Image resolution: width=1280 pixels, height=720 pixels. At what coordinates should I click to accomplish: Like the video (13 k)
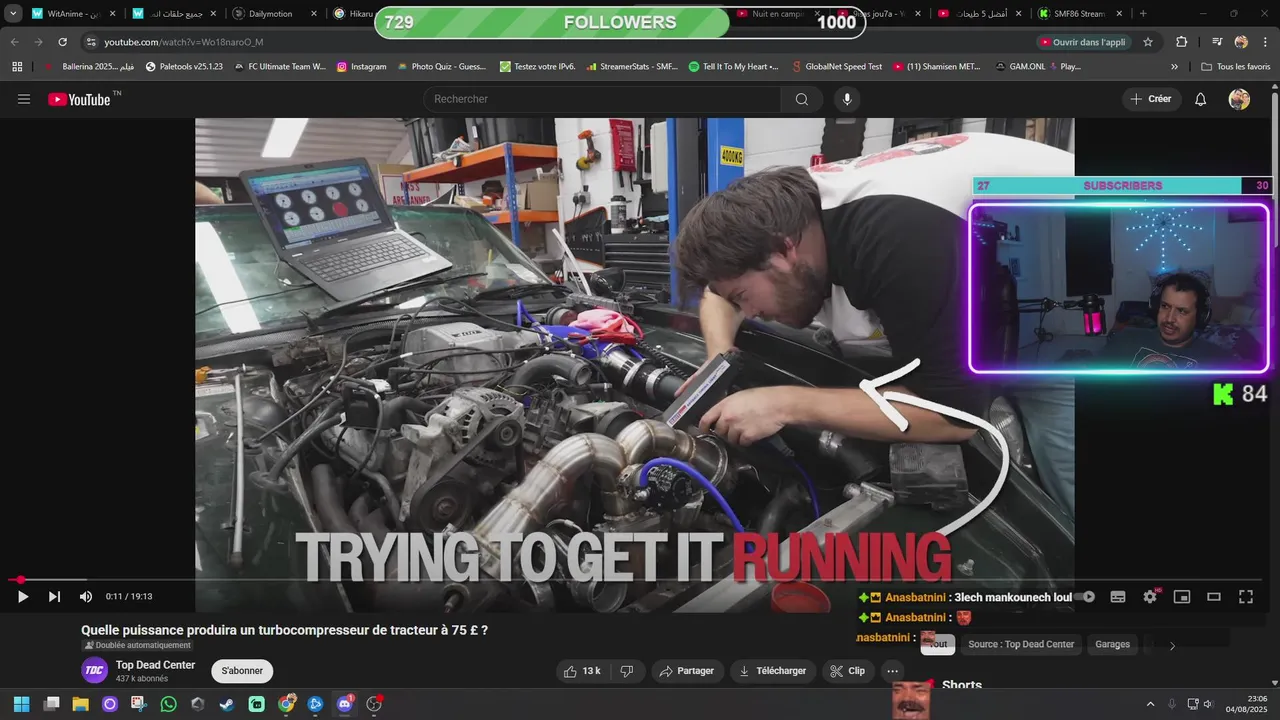coord(581,671)
